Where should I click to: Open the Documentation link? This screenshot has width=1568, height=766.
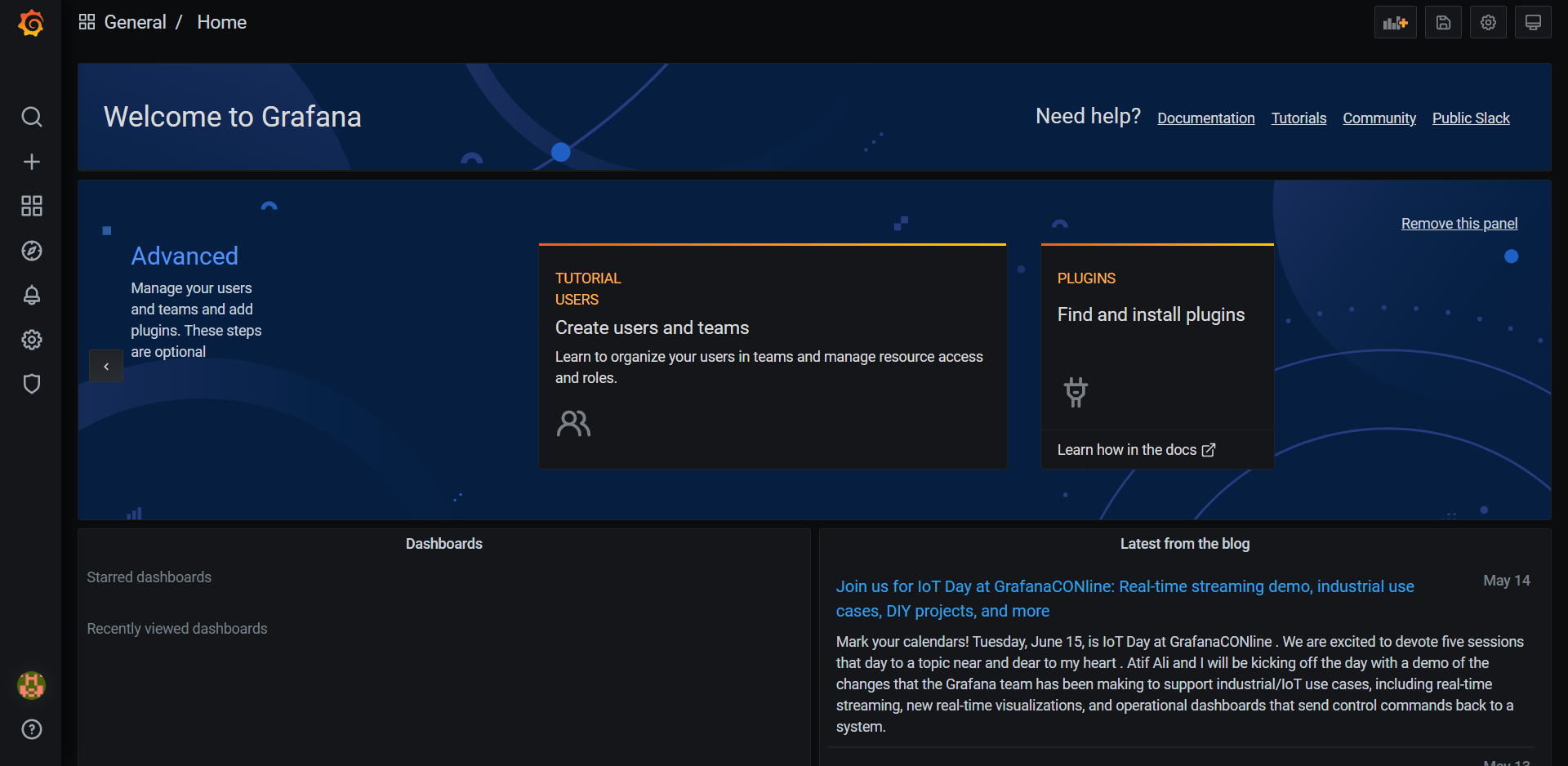[x=1205, y=118]
